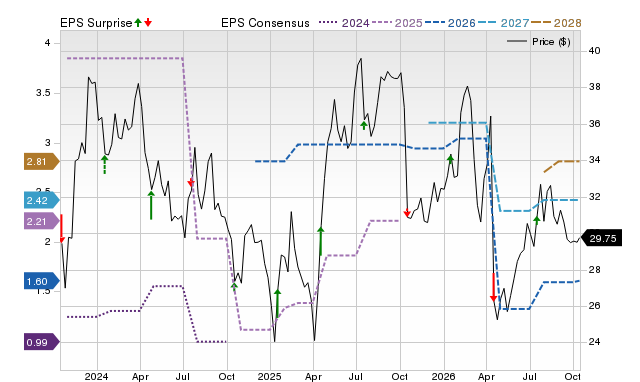Click the 2024 EPS consensus legend entry
The height and width of the screenshot is (382, 640).
pos(344,23)
